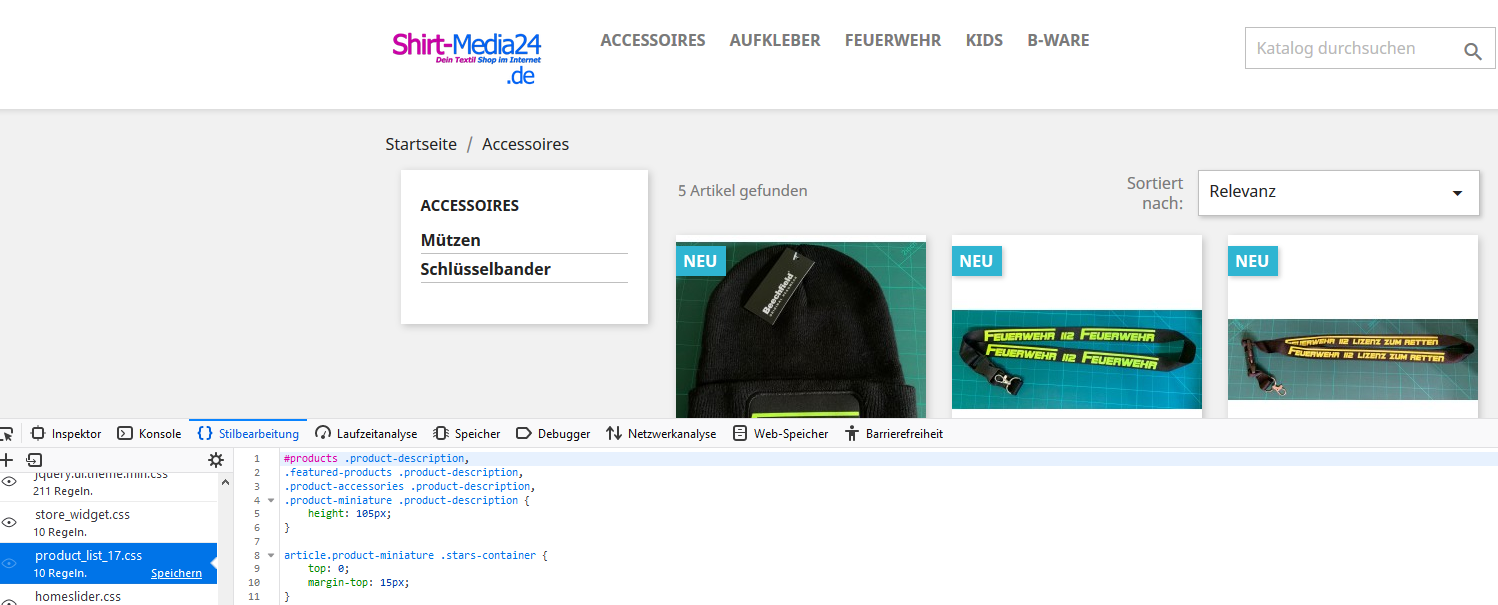The image size is (1498, 605).
Task: Switch to the Debugger tab
Action: (553, 434)
